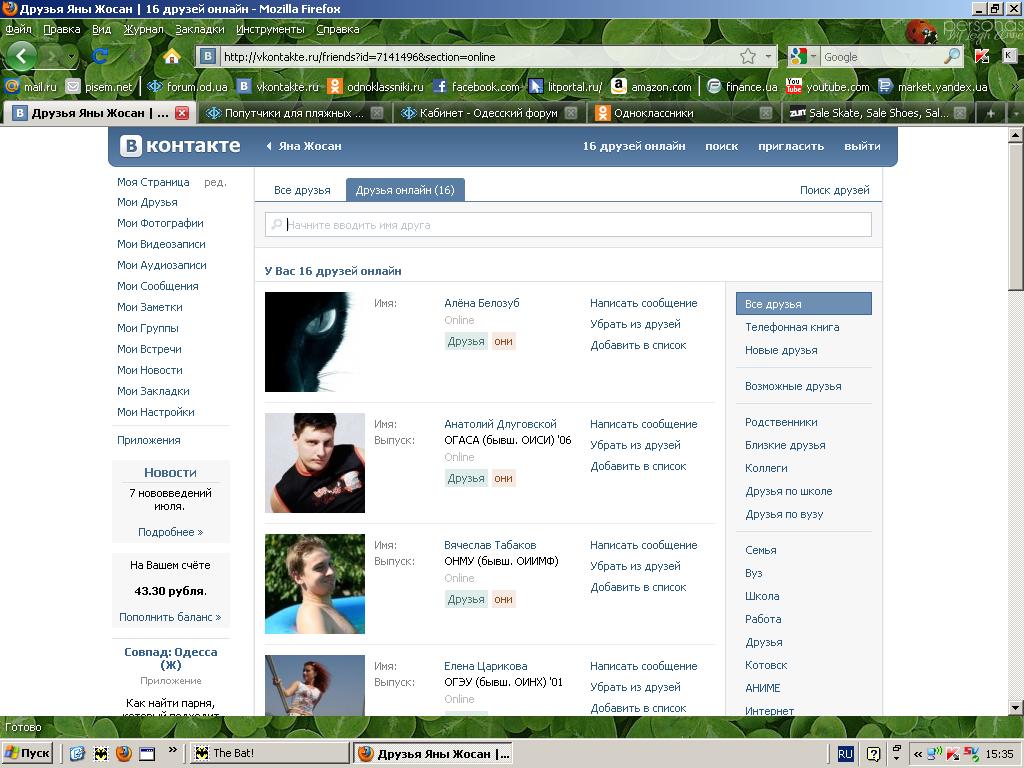This screenshot has width=1024, height=768.
Task: Click 'Подробнее »' under Новости
Action: [x=170, y=532]
